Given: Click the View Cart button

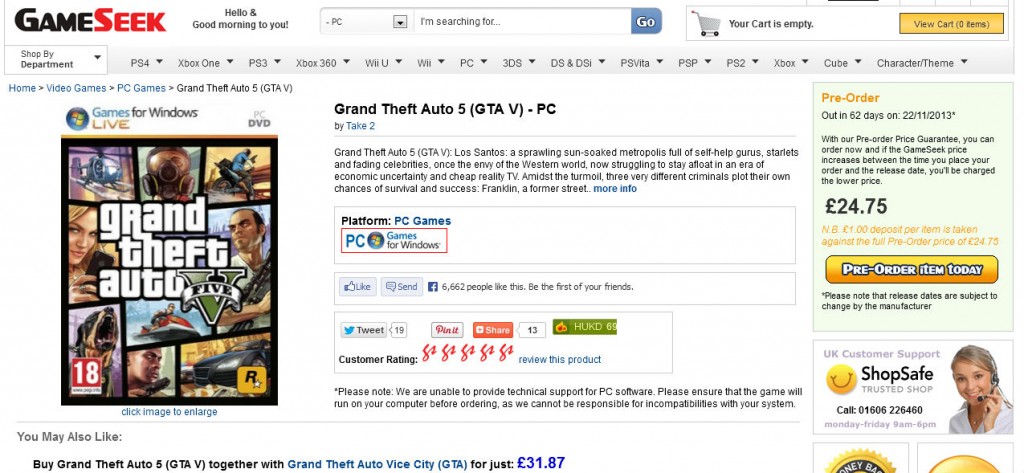Looking at the screenshot, I should pos(951,24).
